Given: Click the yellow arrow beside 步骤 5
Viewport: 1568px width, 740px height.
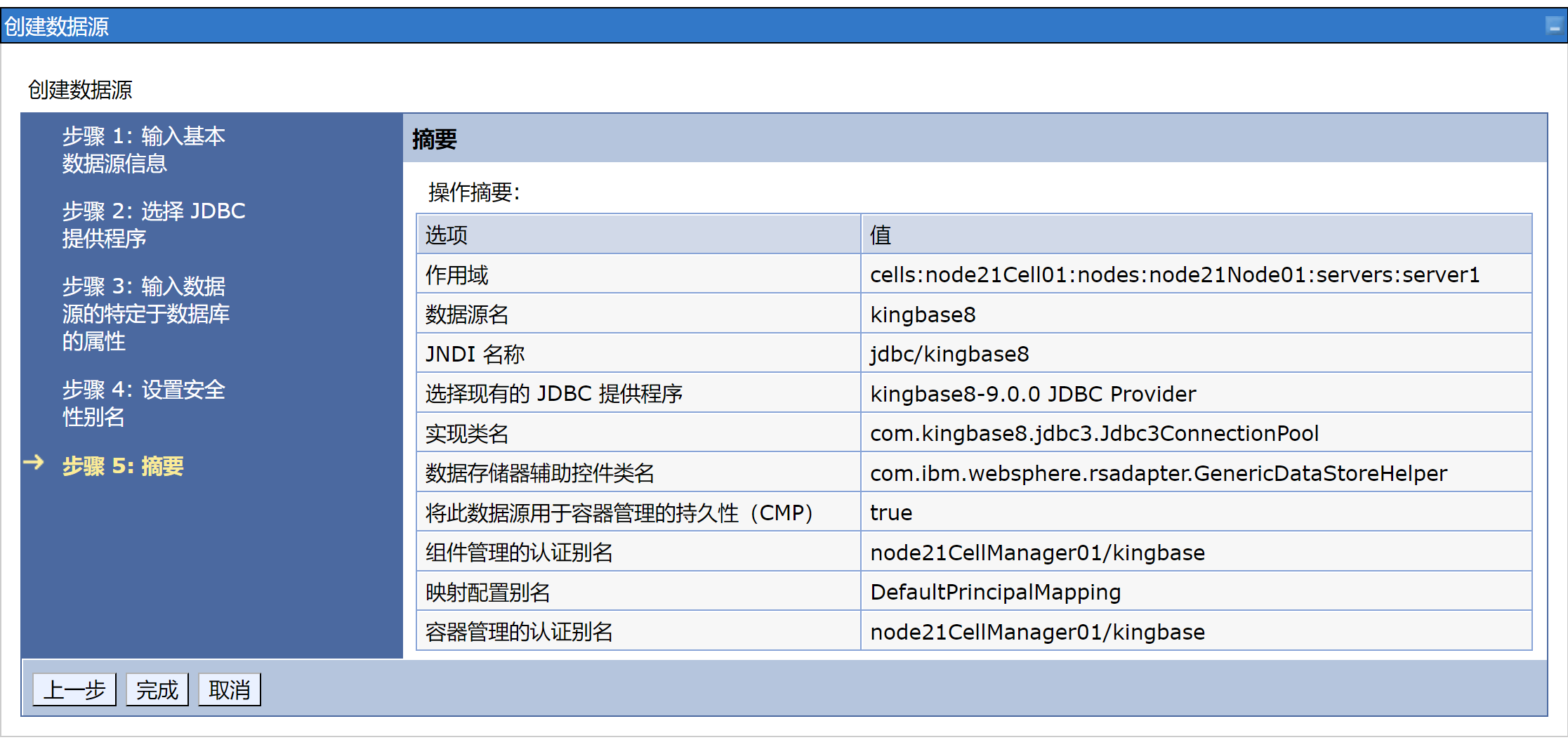Looking at the screenshot, I should (x=34, y=463).
